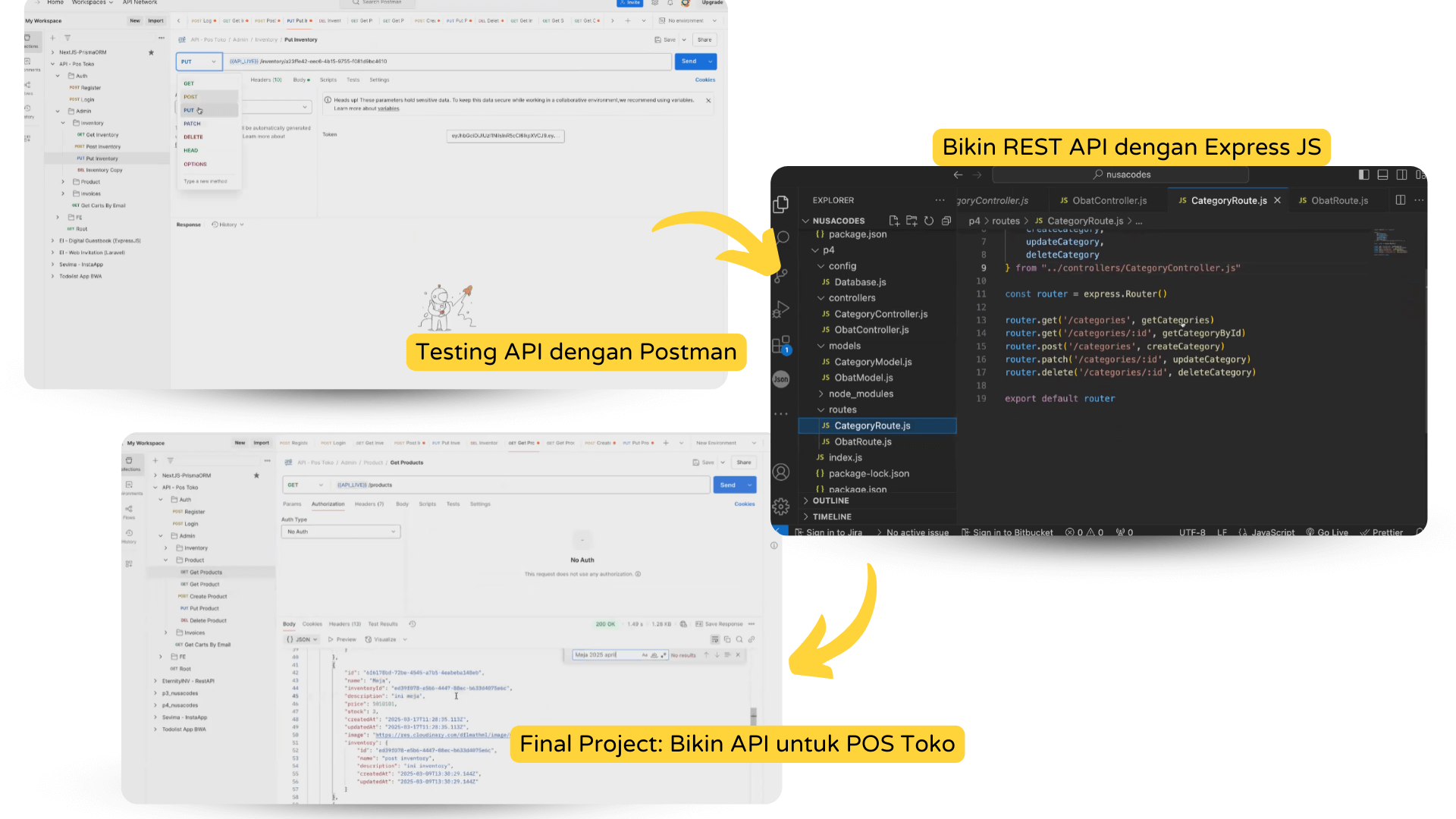This screenshot has width=1456, height=819.
Task: Click New File icon in NUSACODES explorer header
Action: 894,221
